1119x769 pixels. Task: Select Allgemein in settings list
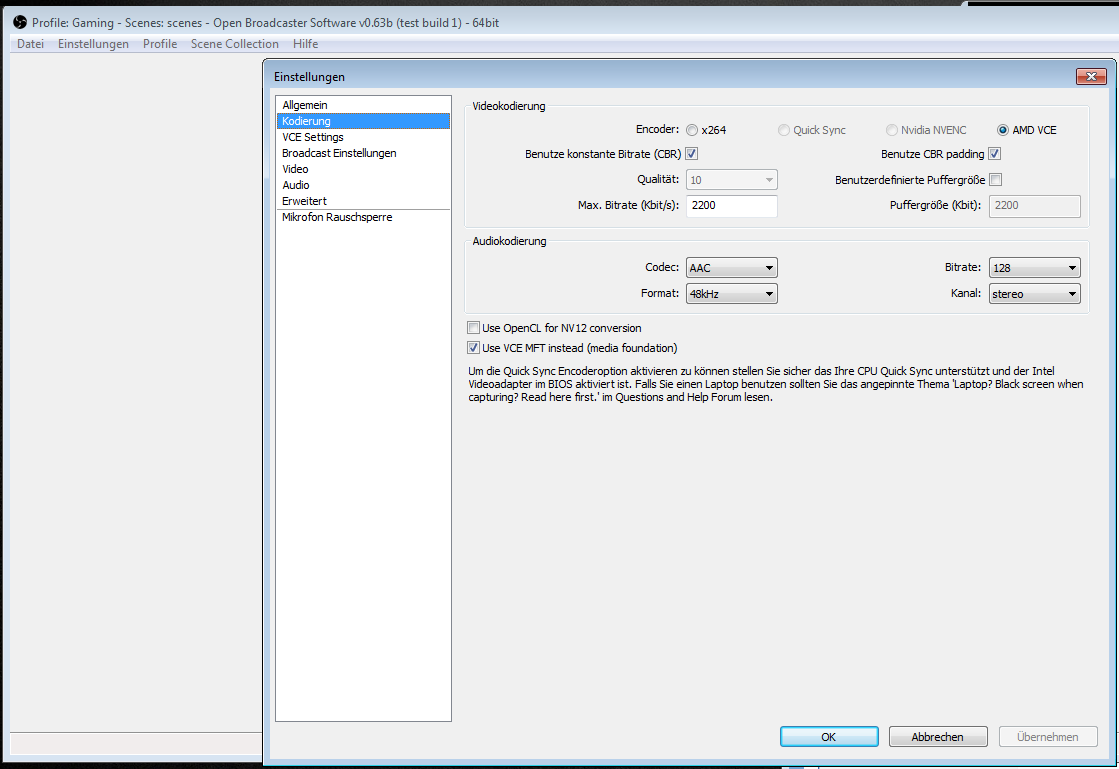(363, 105)
